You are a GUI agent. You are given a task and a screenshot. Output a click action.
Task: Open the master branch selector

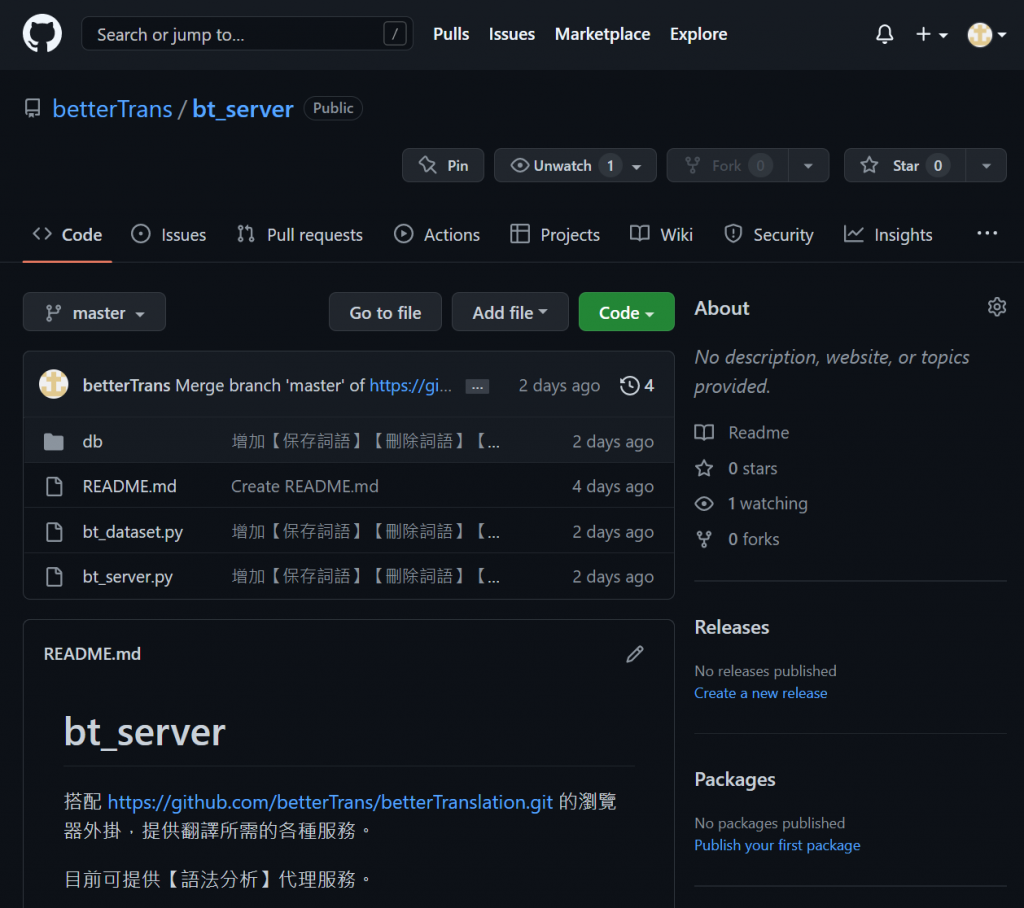pyautogui.click(x=94, y=312)
